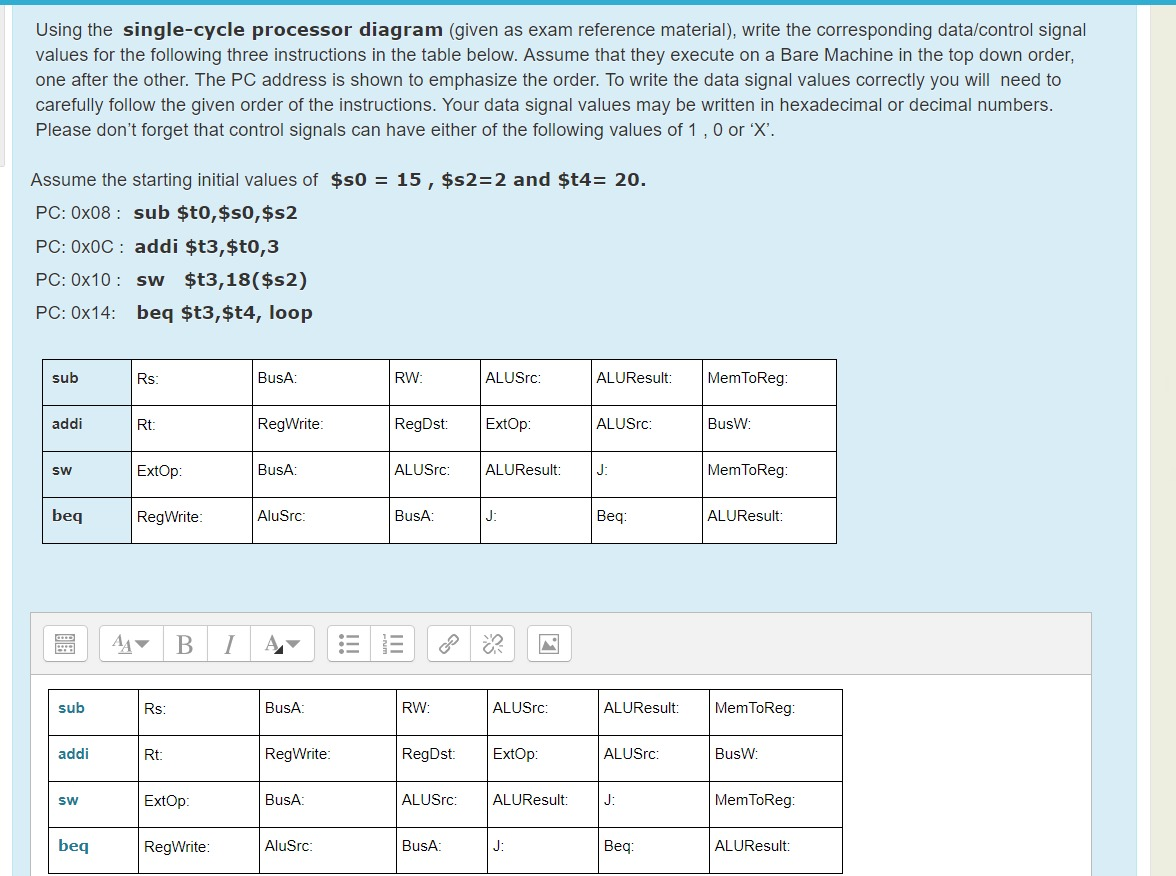Expand the toolbar with show more buttons
This screenshot has width=1176, height=876.
pos(65,643)
